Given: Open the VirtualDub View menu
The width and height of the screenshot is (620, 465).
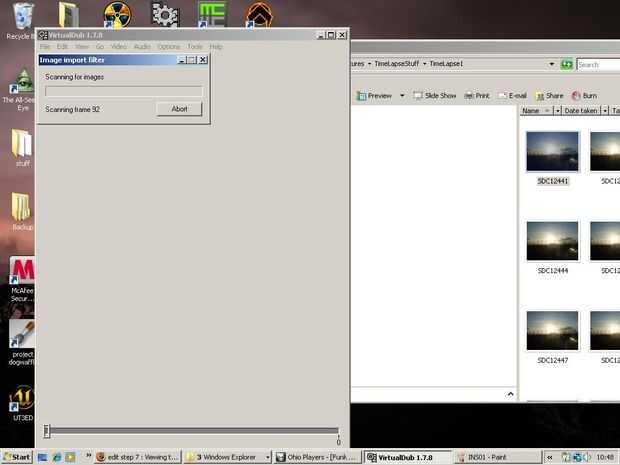Looking at the screenshot, I should click(x=82, y=47).
